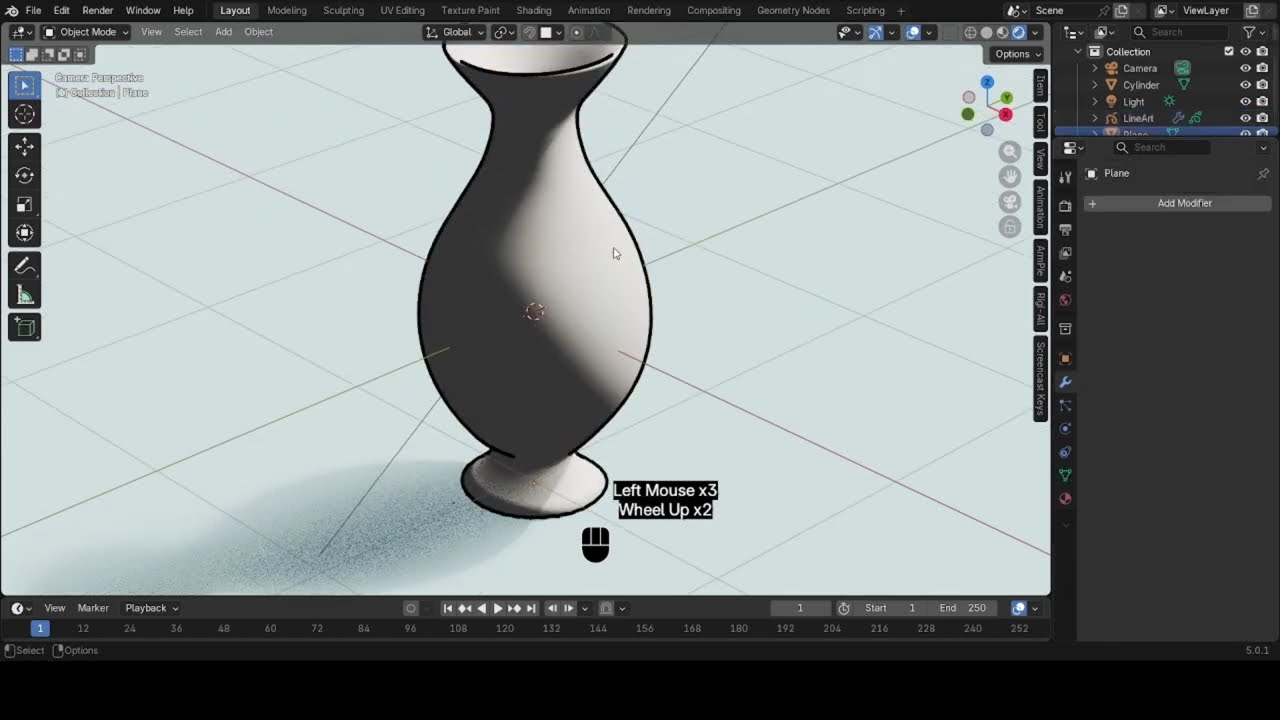1280x720 pixels.
Task: Hide the Cylinder object in viewport
Action: click(x=1246, y=85)
